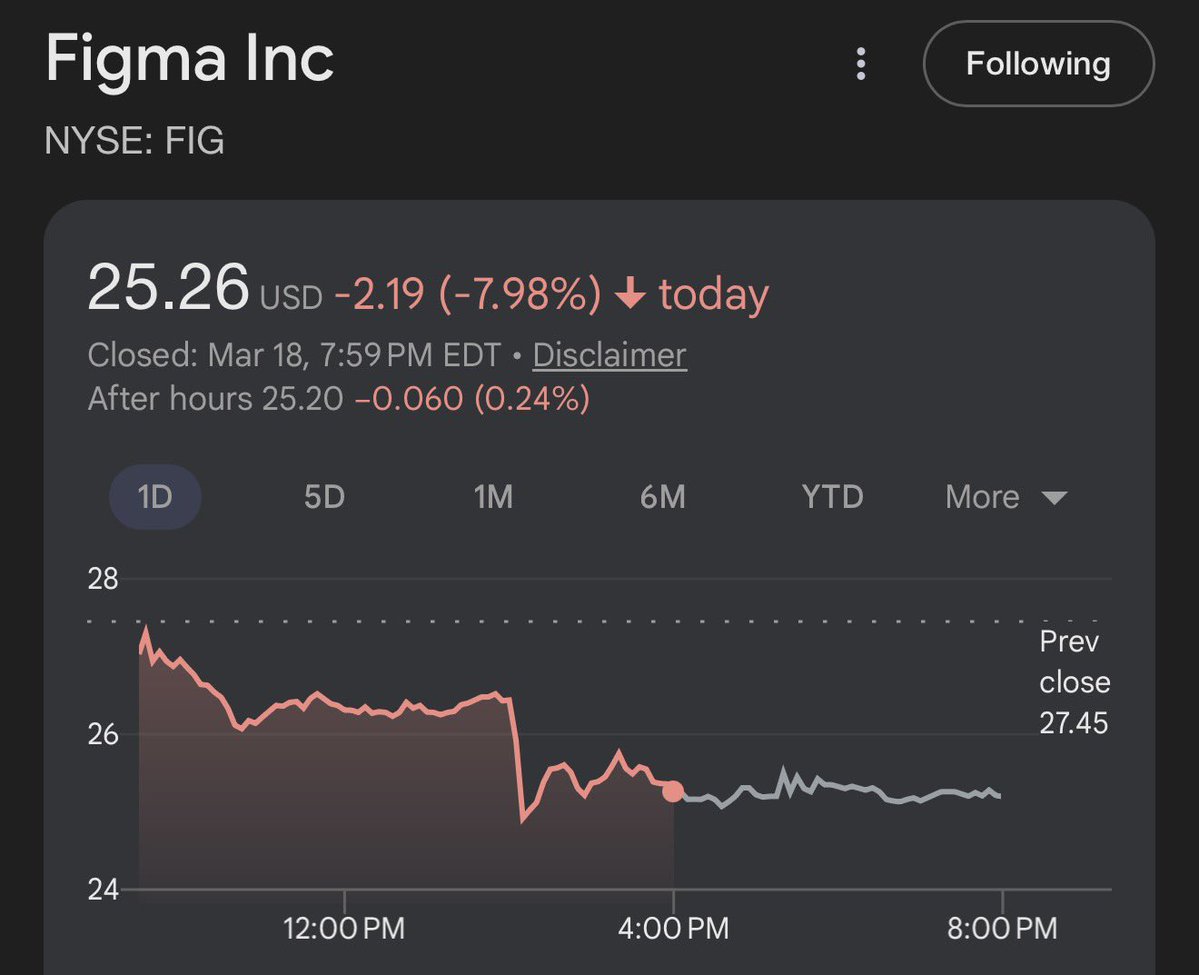Click the Prev close 27.45 label
1199x975 pixels.
tap(1074, 682)
